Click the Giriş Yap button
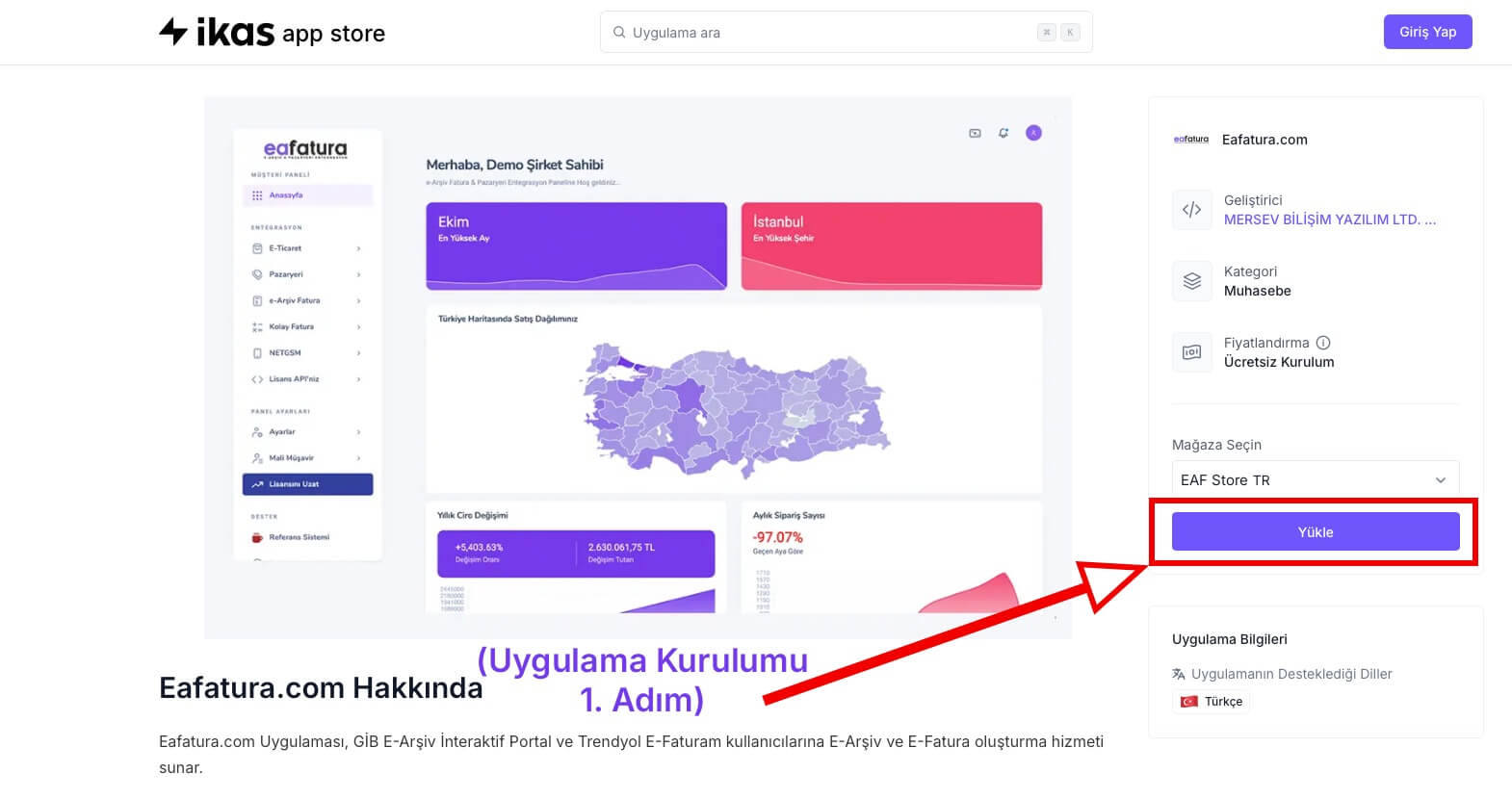 (x=1427, y=32)
